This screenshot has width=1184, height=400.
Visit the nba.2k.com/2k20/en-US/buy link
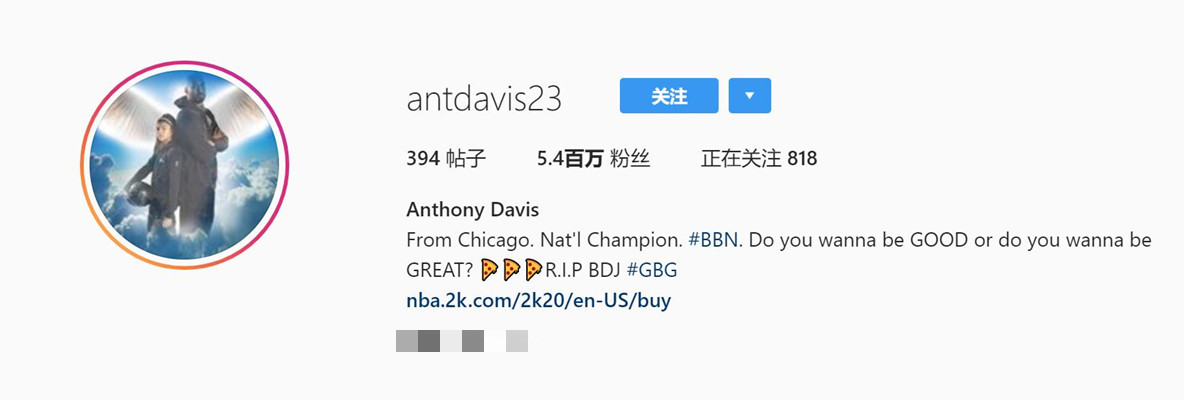[x=538, y=300]
